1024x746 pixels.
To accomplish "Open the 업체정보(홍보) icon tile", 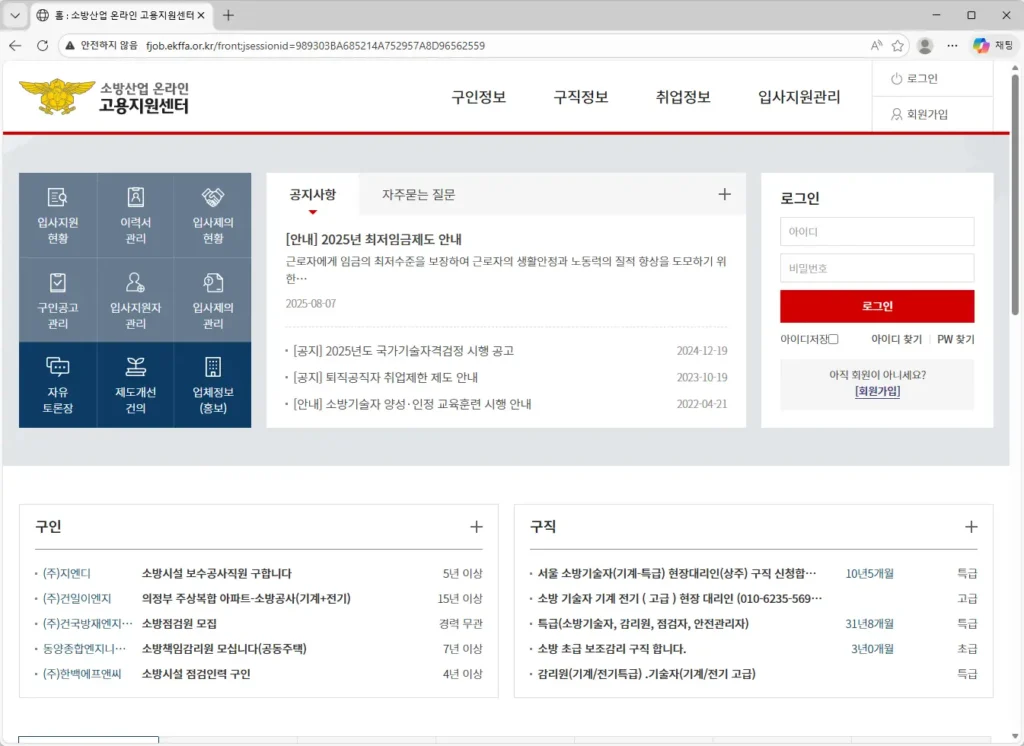I will [x=213, y=384].
